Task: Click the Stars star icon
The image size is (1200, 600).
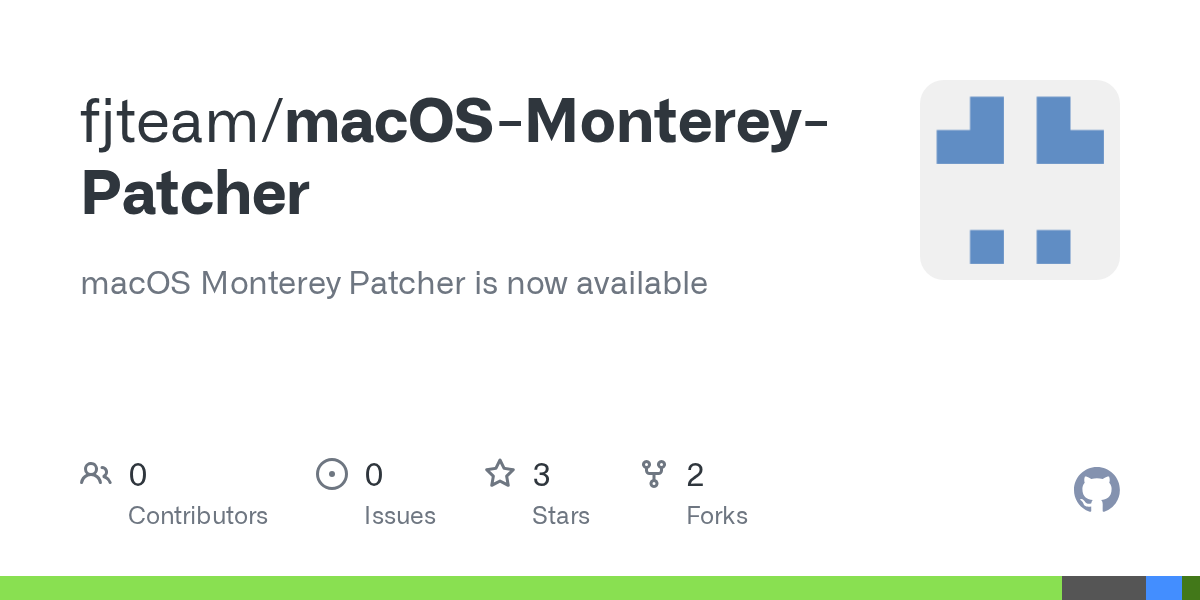Action: coord(500,473)
